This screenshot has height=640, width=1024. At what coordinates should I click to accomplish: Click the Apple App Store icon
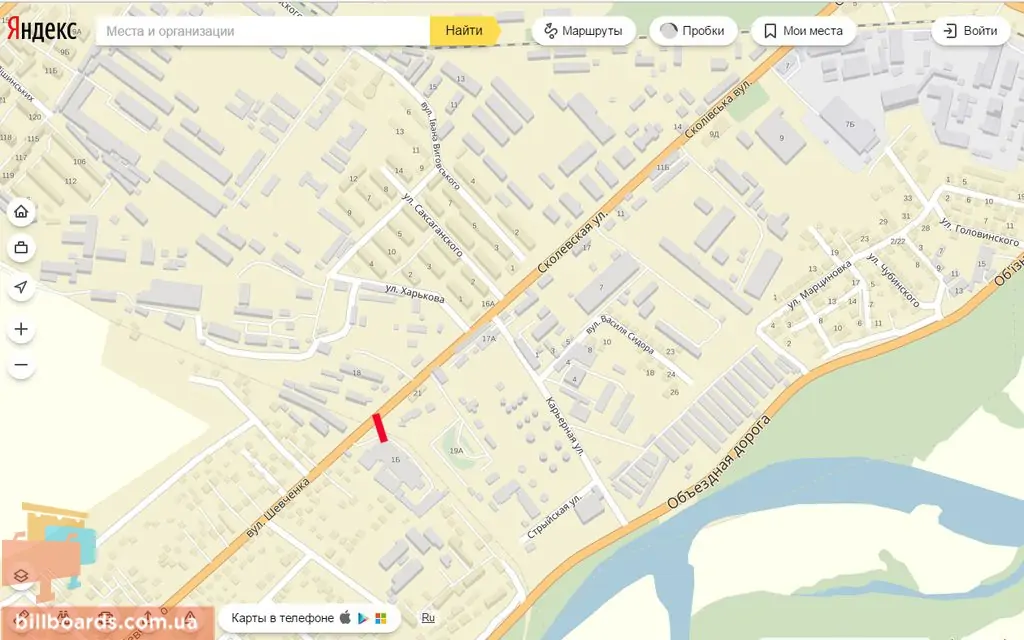(x=345, y=617)
